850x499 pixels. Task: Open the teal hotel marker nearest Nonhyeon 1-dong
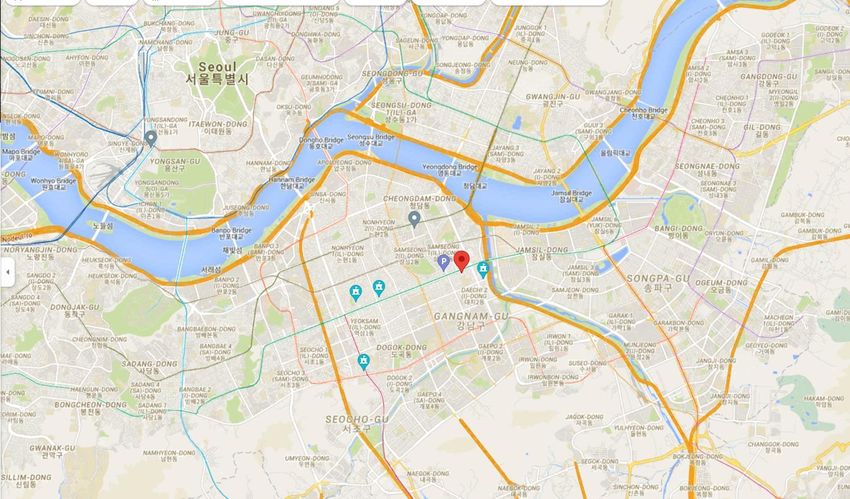point(379,288)
